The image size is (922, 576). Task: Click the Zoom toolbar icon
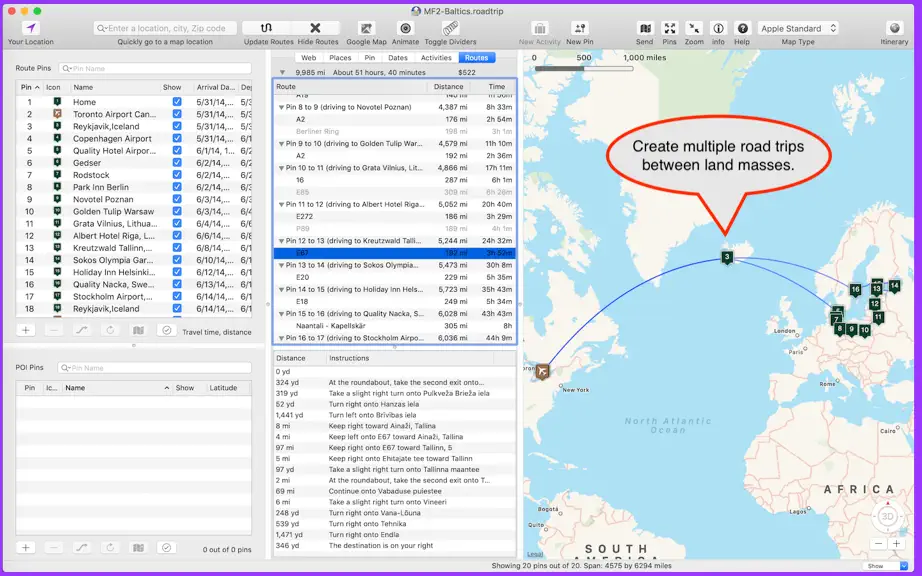point(694,28)
